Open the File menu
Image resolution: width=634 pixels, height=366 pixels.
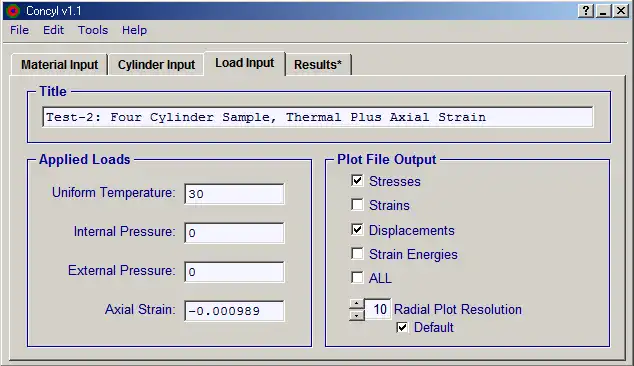pyautogui.click(x=19, y=30)
